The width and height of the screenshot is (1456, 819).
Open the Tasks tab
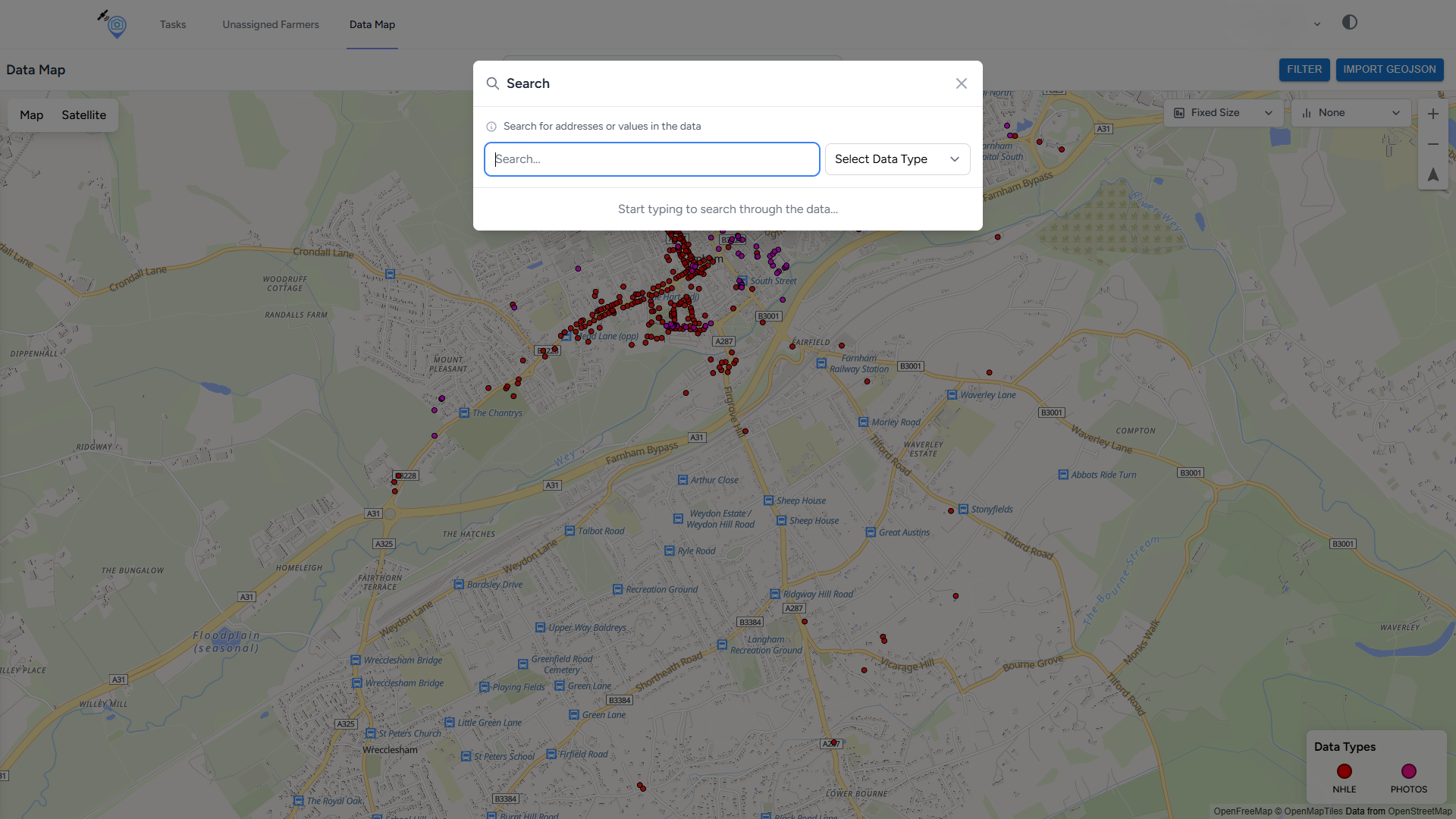[x=173, y=24]
